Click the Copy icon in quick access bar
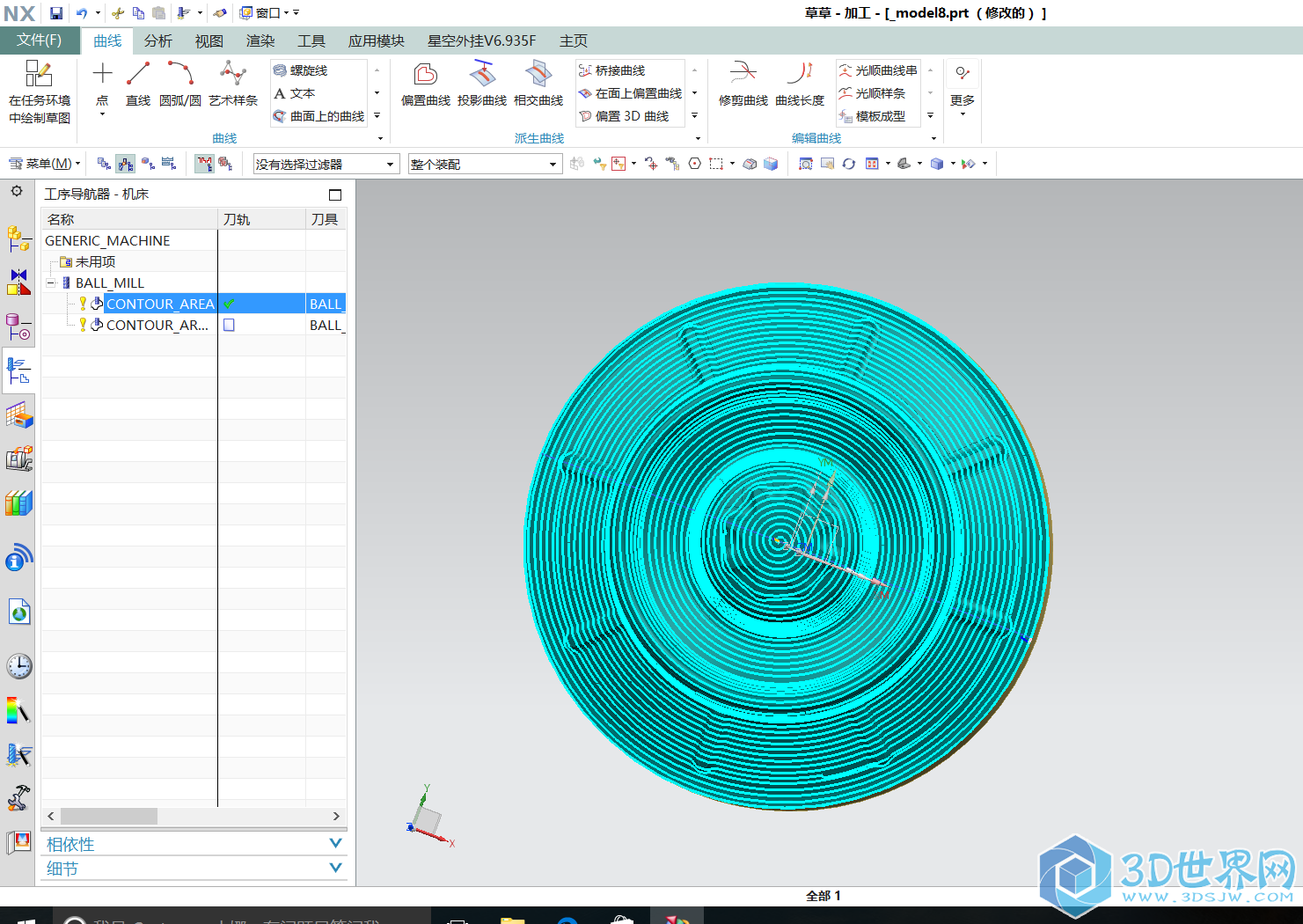 tap(138, 13)
